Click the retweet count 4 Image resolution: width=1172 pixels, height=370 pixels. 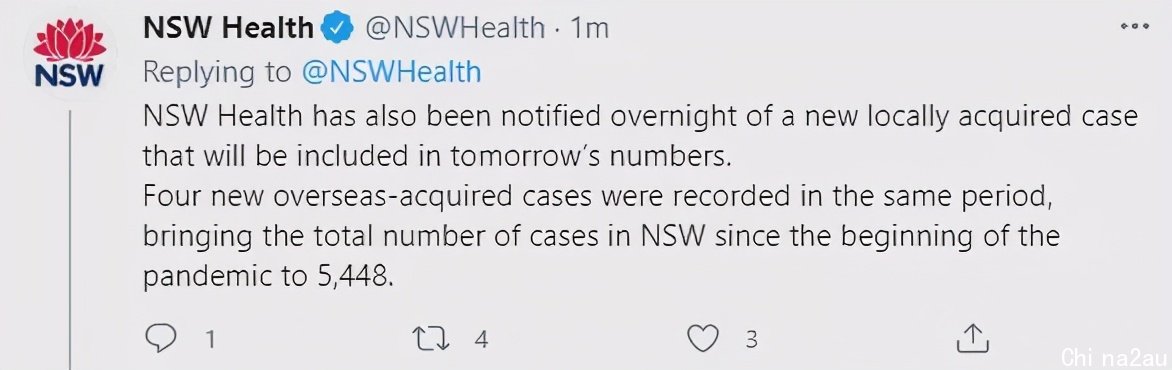tap(481, 340)
